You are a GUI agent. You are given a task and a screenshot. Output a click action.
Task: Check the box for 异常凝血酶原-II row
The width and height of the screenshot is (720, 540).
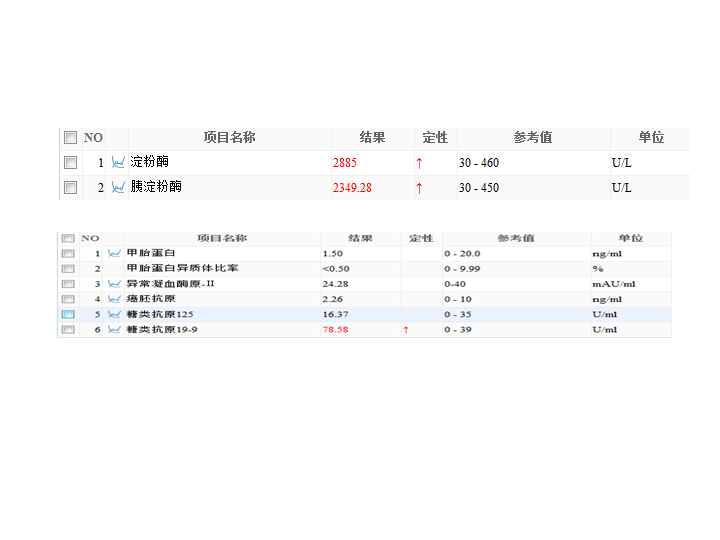[68, 284]
